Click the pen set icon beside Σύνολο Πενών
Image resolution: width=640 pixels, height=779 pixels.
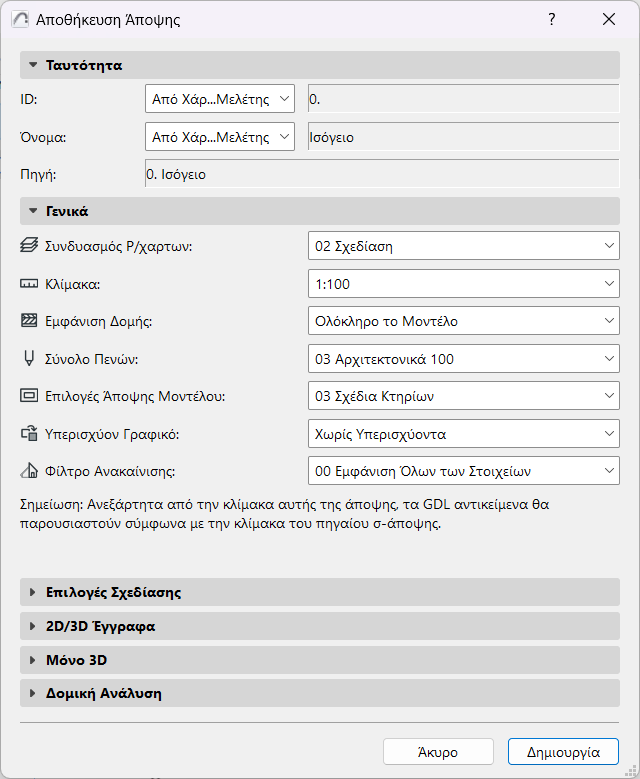pyautogui.click(x=29, y=358)
